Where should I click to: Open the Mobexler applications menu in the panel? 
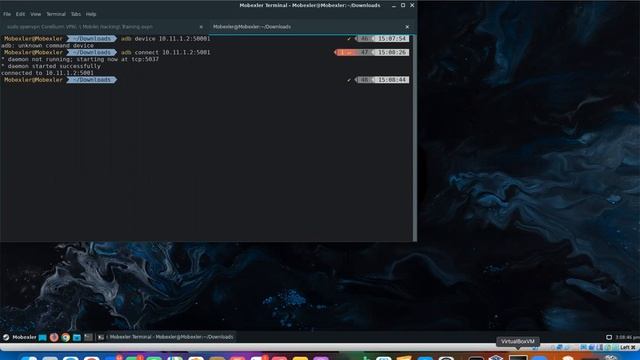tap(20, 337)
